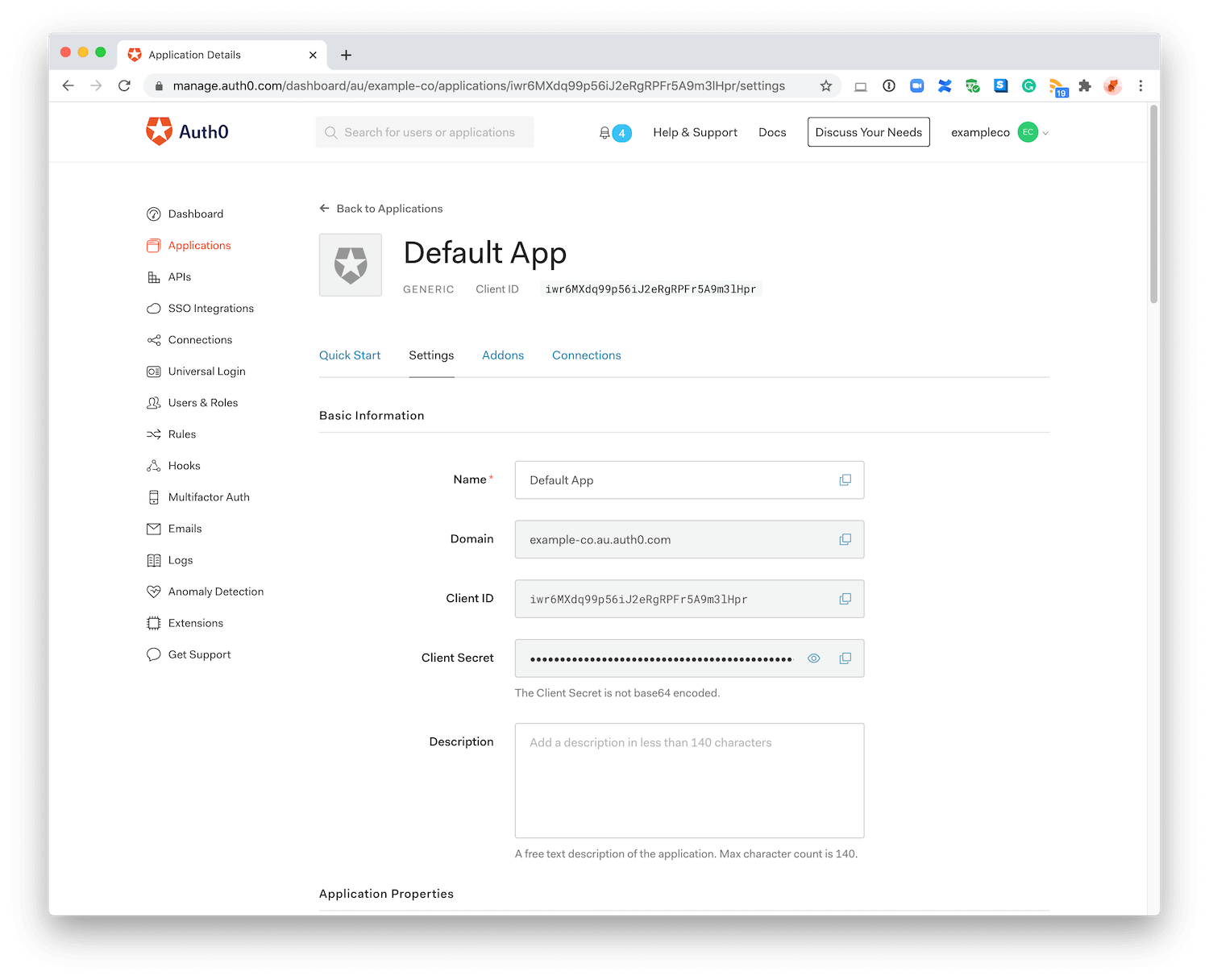Switch to the Quick Start tab
Screen dimensions: 1209x980
coord(350,355)
